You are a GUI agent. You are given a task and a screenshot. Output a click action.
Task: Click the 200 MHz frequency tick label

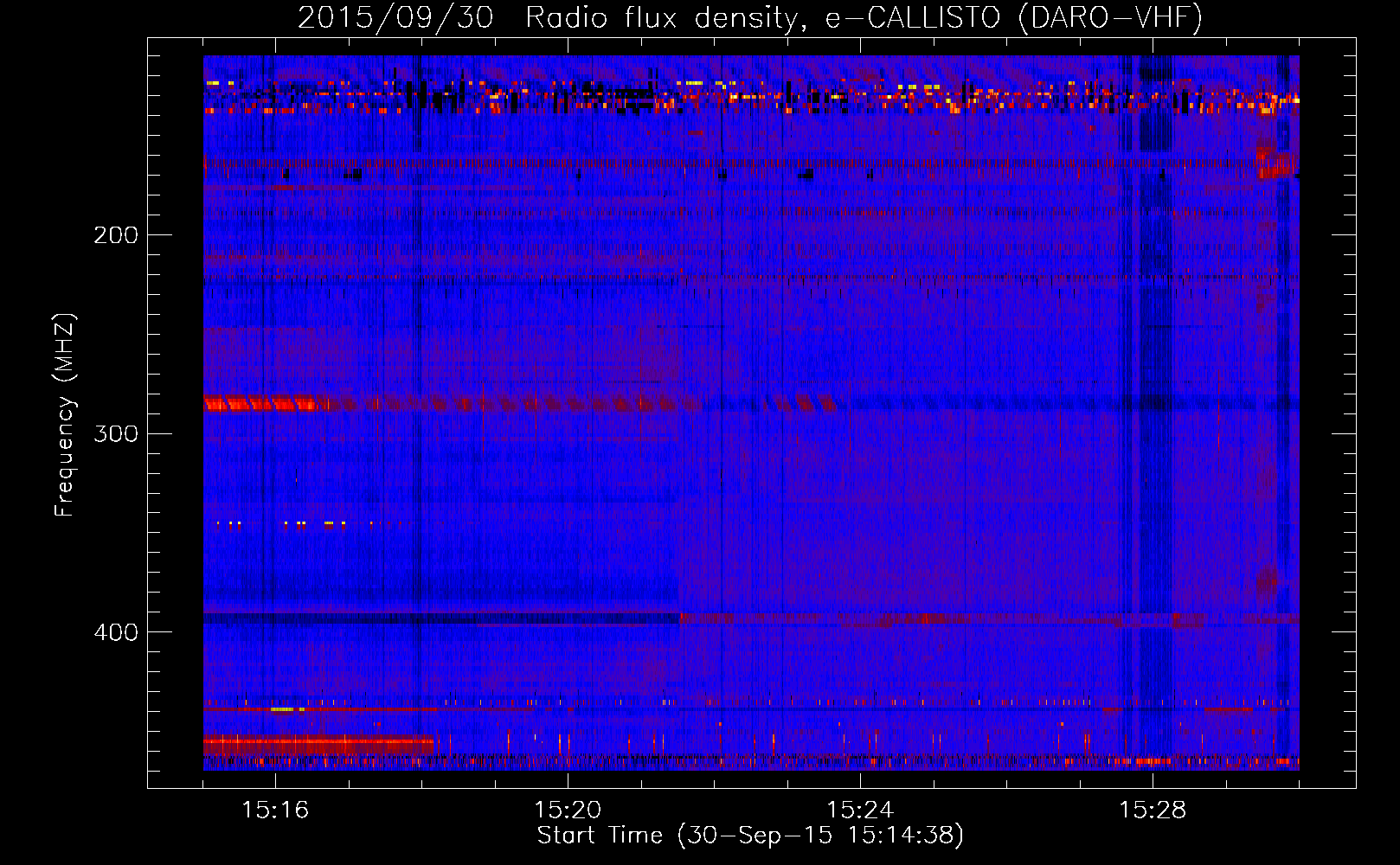pos(116,235)
